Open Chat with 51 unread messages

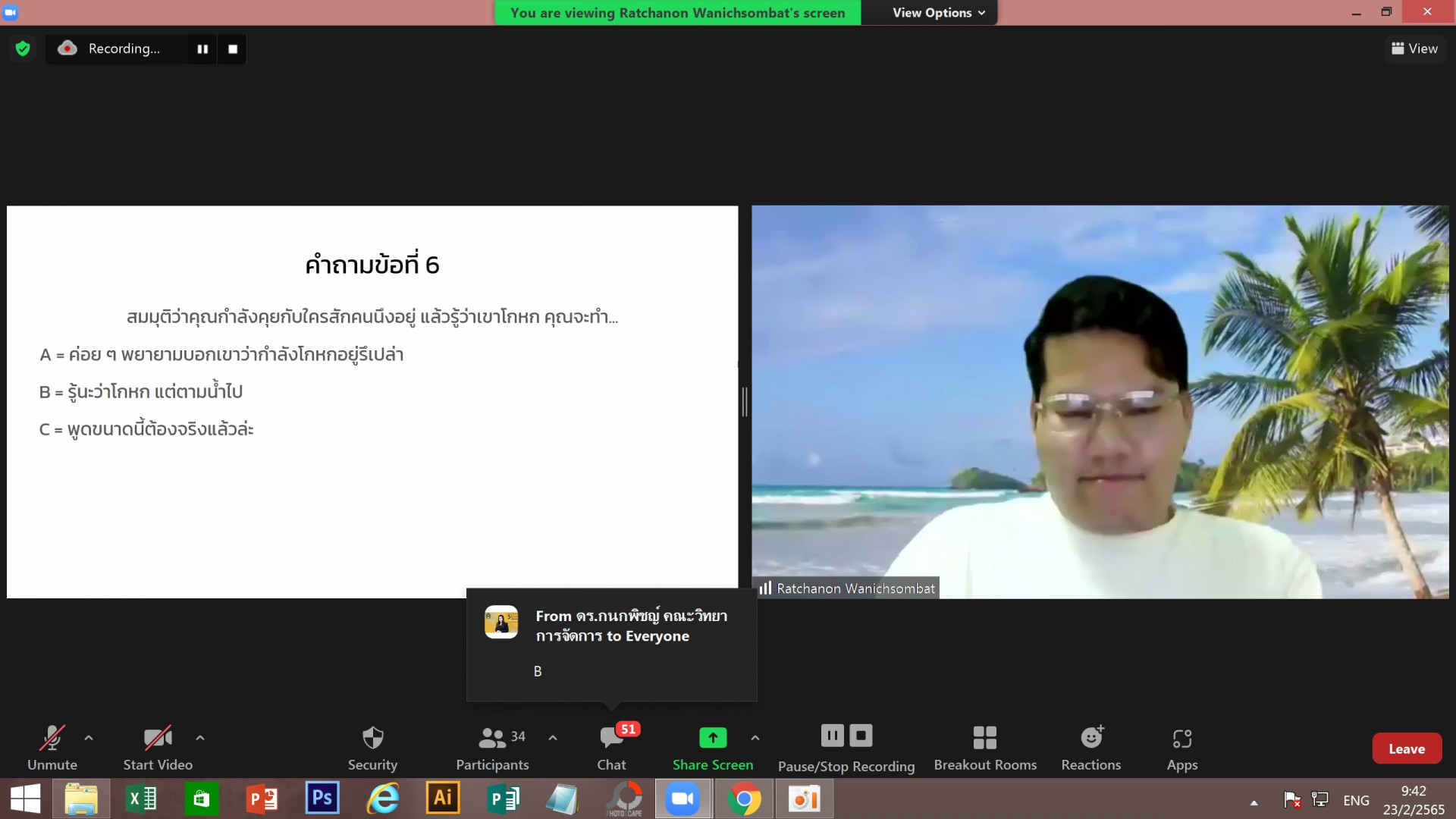pyautogui.click(x=612, y=748)
